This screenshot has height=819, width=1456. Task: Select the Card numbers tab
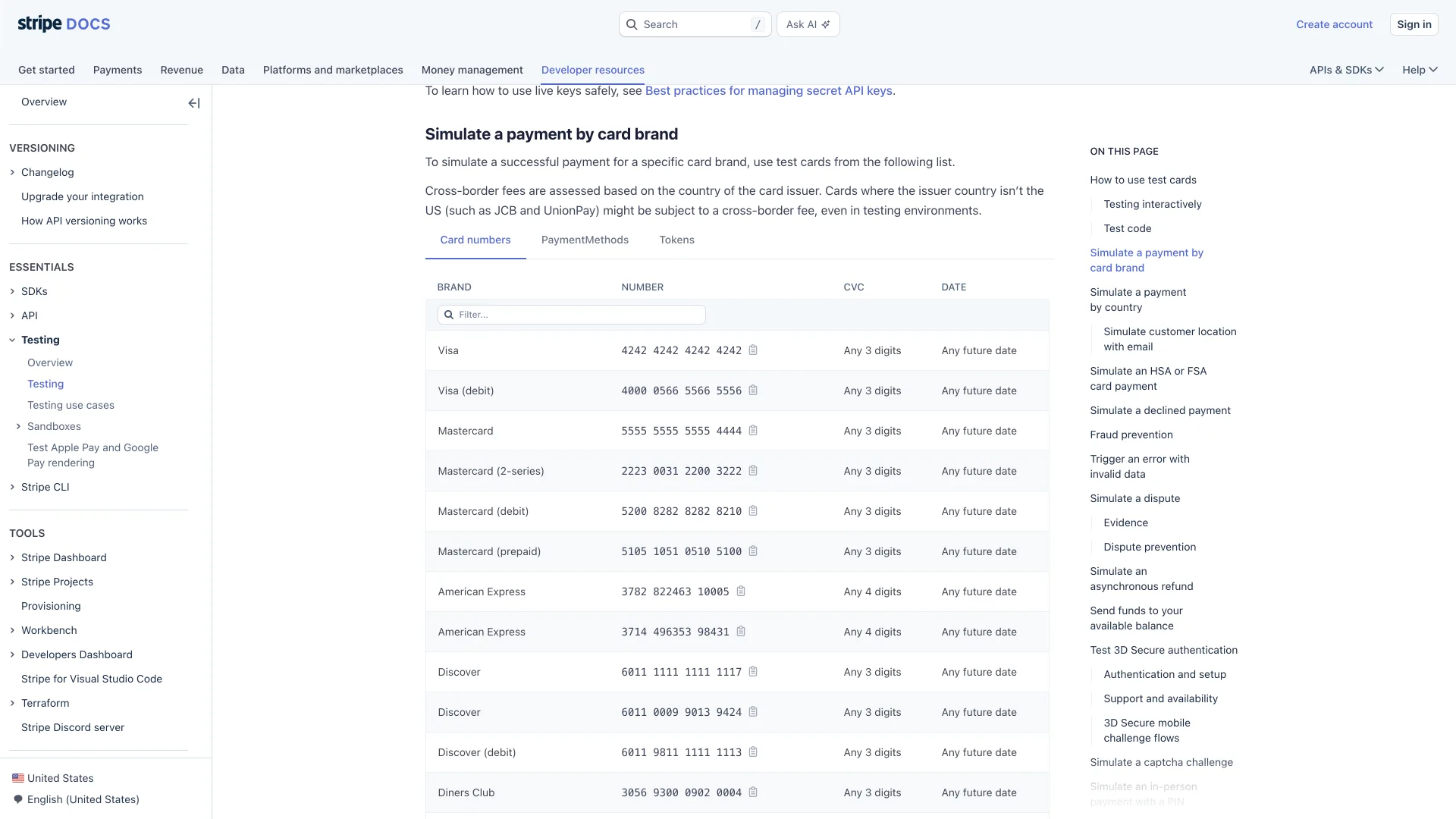475,240
